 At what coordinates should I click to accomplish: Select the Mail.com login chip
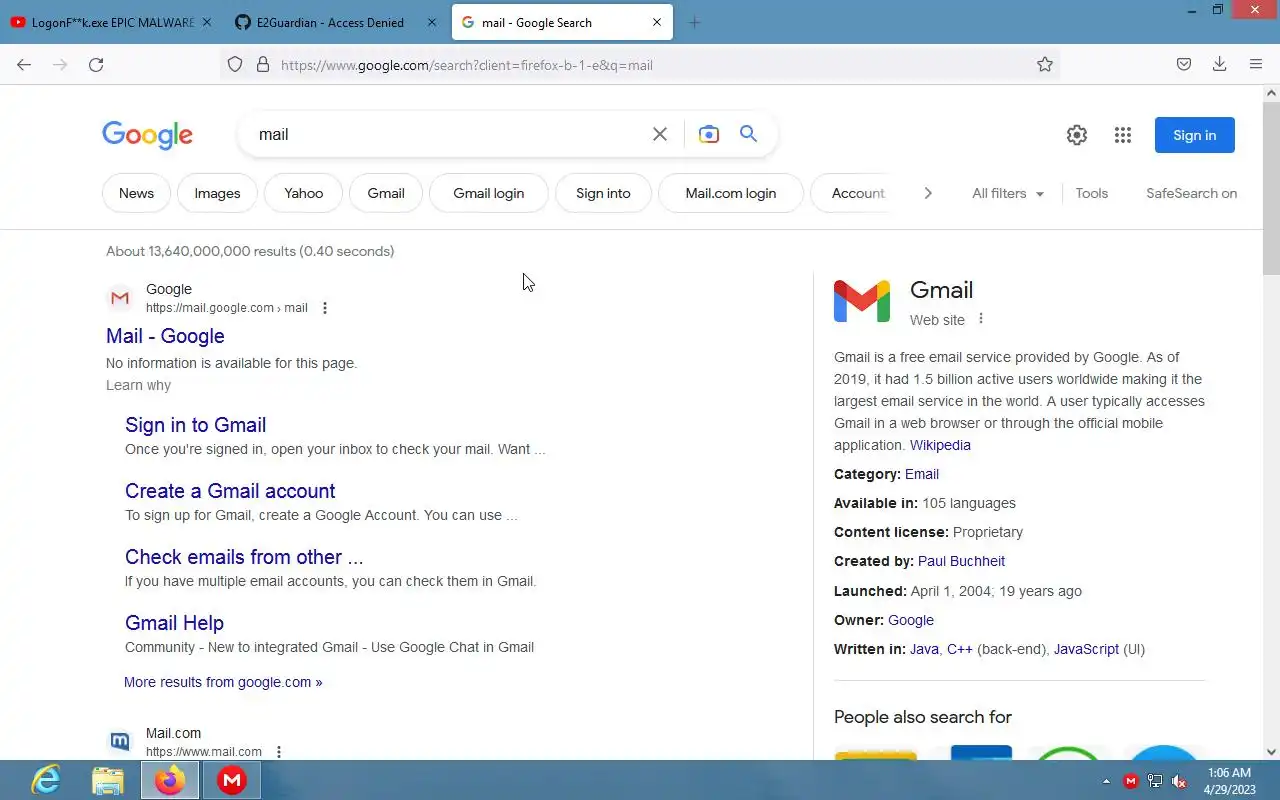tap(731, 193)
